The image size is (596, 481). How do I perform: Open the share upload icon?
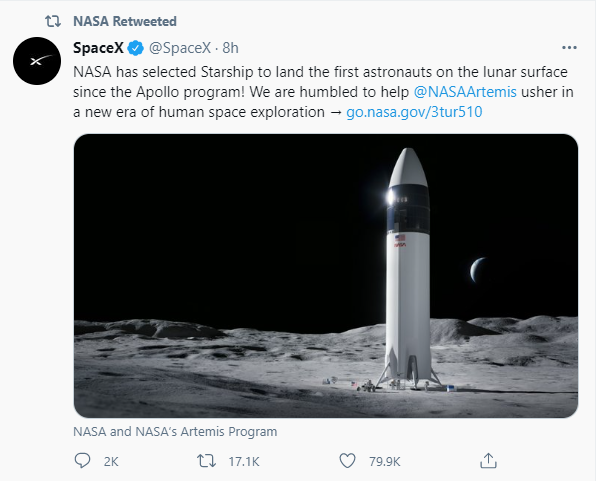488,460
